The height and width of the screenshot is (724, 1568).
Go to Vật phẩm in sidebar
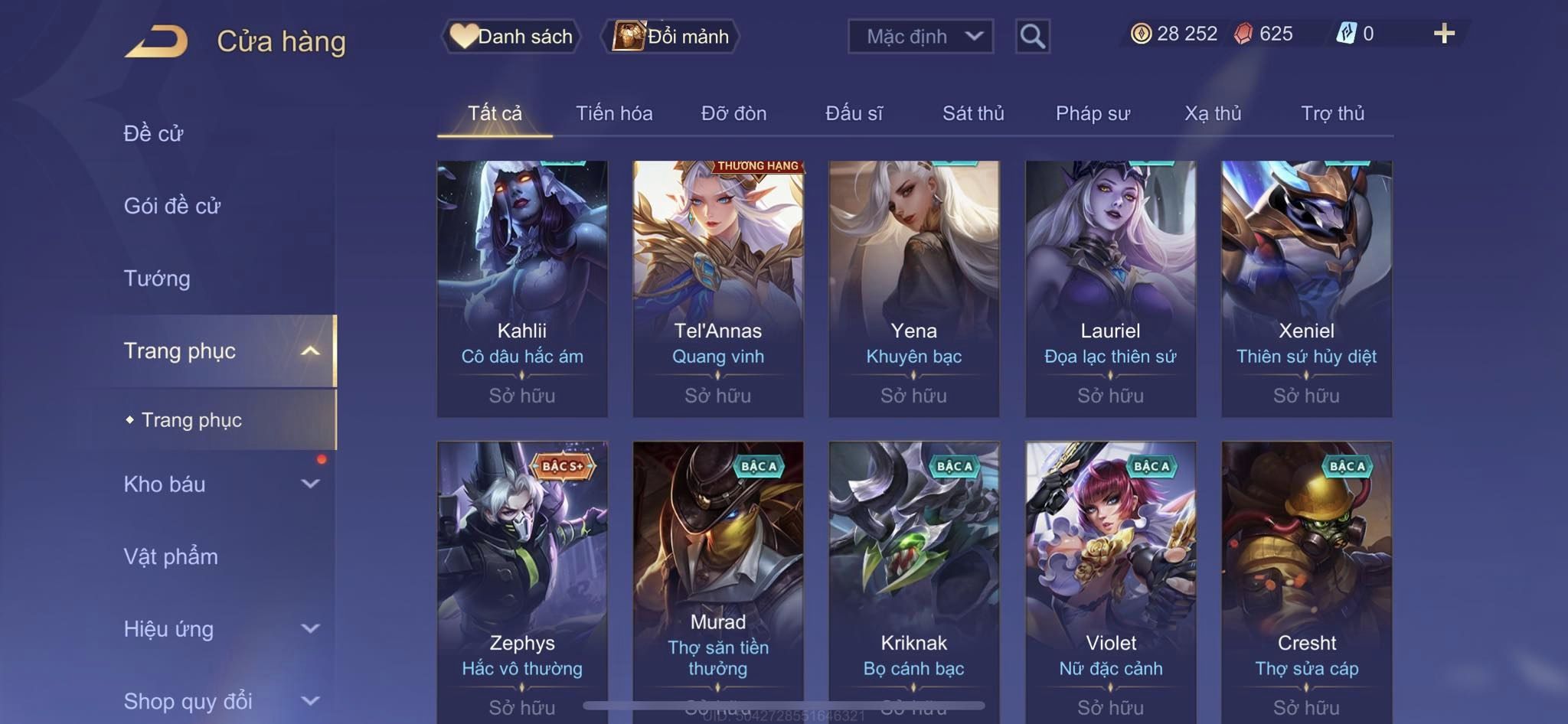tap(171, 556)
